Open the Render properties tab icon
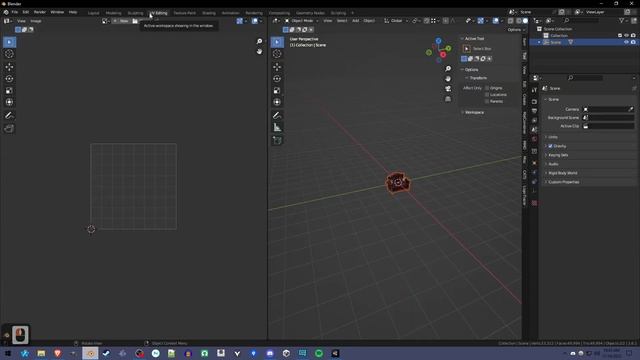Screen dimensions: 640x360 [534, 101]
